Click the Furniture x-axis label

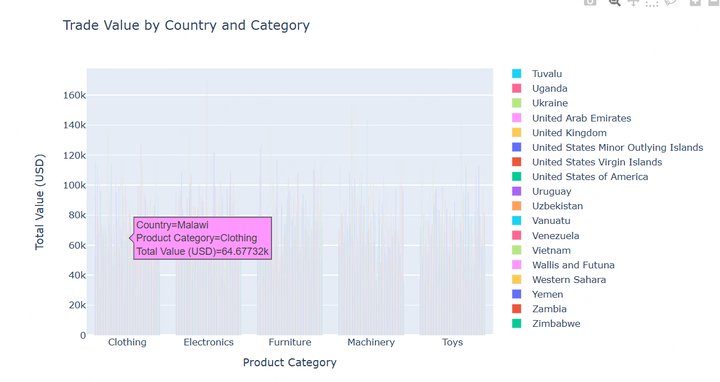(x=290, y=342)
